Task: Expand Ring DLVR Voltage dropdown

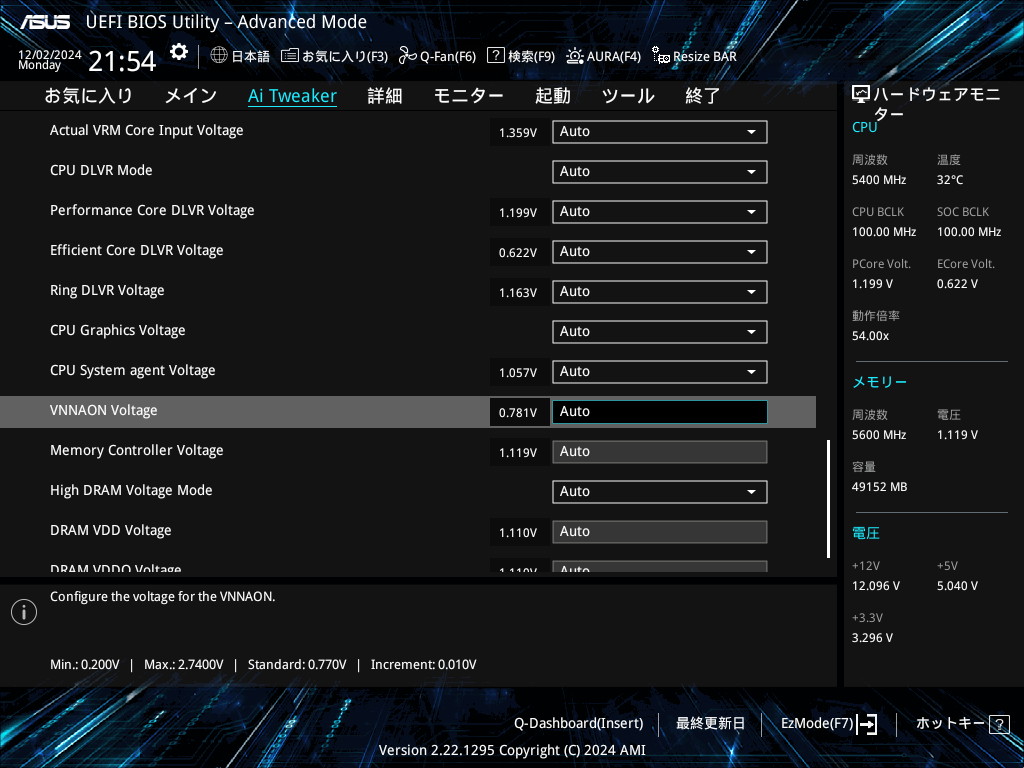Action: pyautogui.click(x=660, y=292)
